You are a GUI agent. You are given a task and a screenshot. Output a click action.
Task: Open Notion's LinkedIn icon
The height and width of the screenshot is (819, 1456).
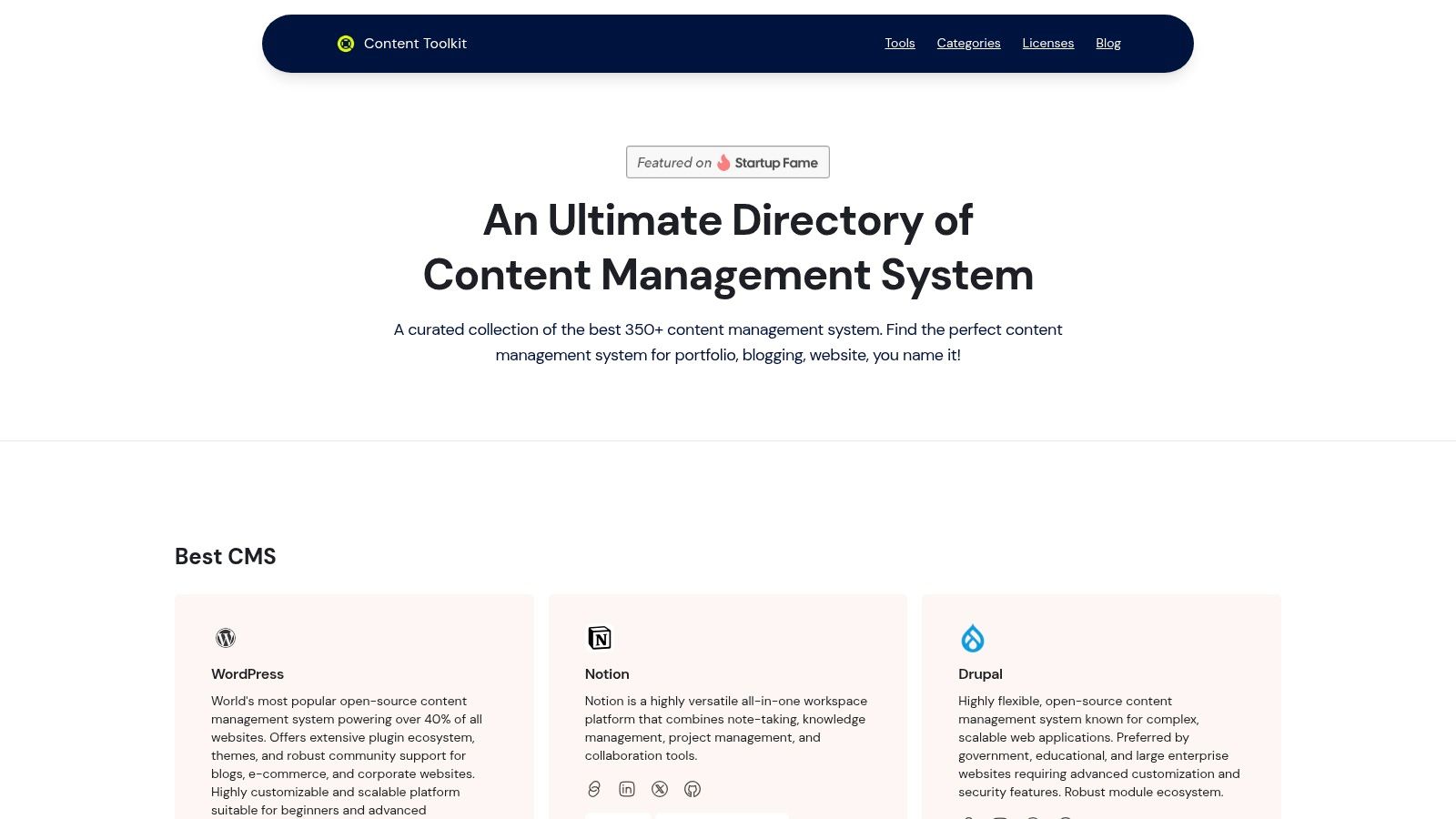pyautogui.click(x=627, y=789)
